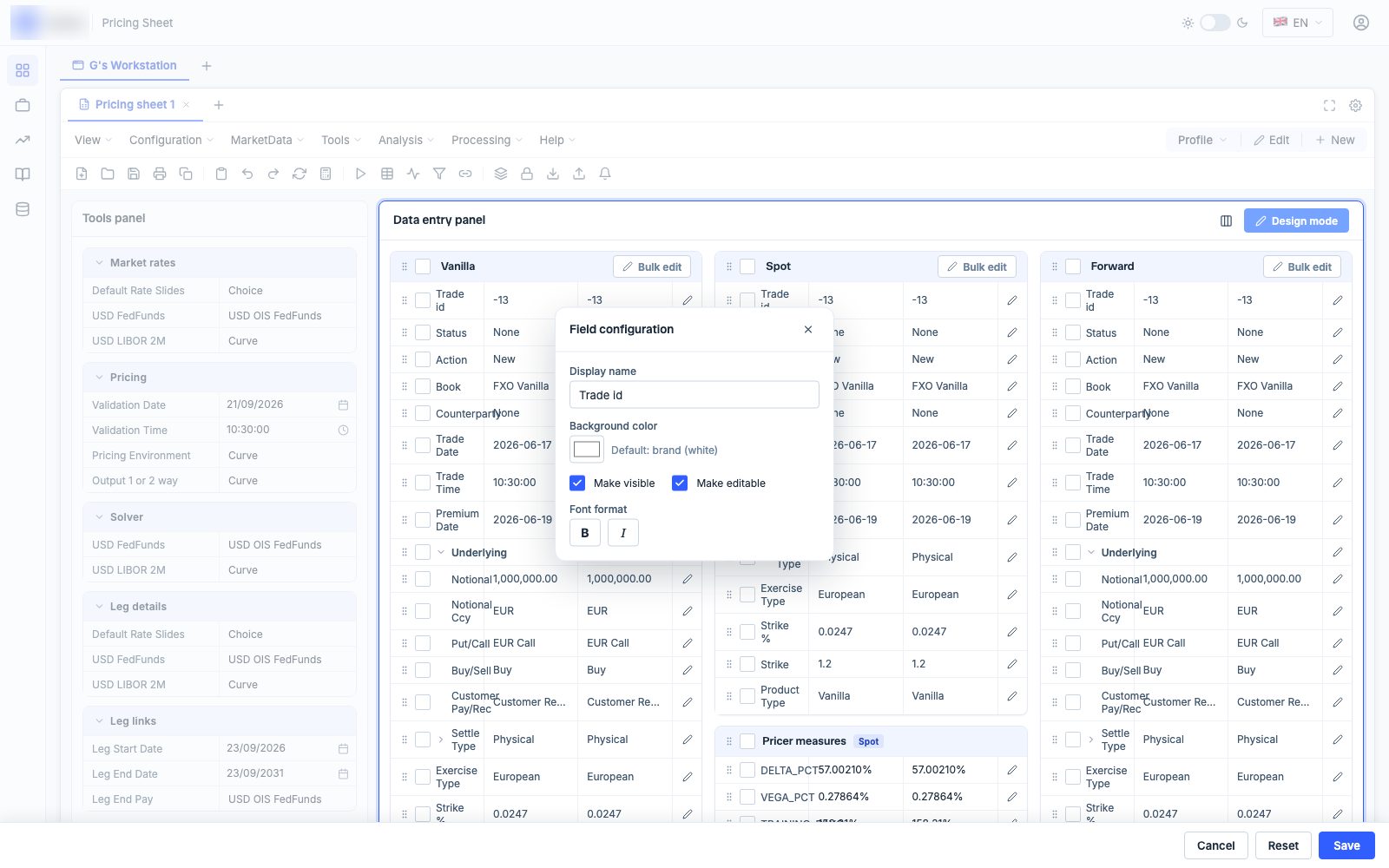1389x868 pixels.
Task: Click the refresh icon in toolbar
Action: pyautogui.click(x=300, y=174)
